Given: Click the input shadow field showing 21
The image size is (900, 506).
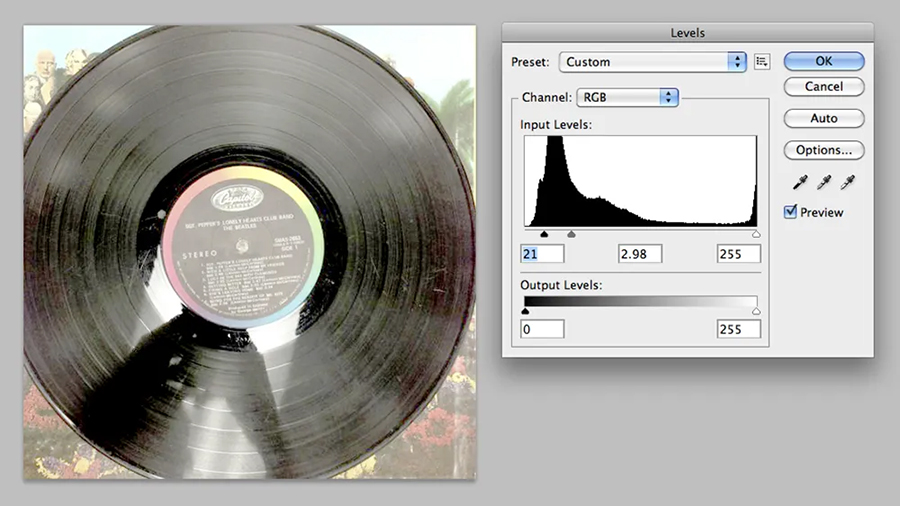Looking at the screenshot, I should pyautogui.click(x=542, y=254).
